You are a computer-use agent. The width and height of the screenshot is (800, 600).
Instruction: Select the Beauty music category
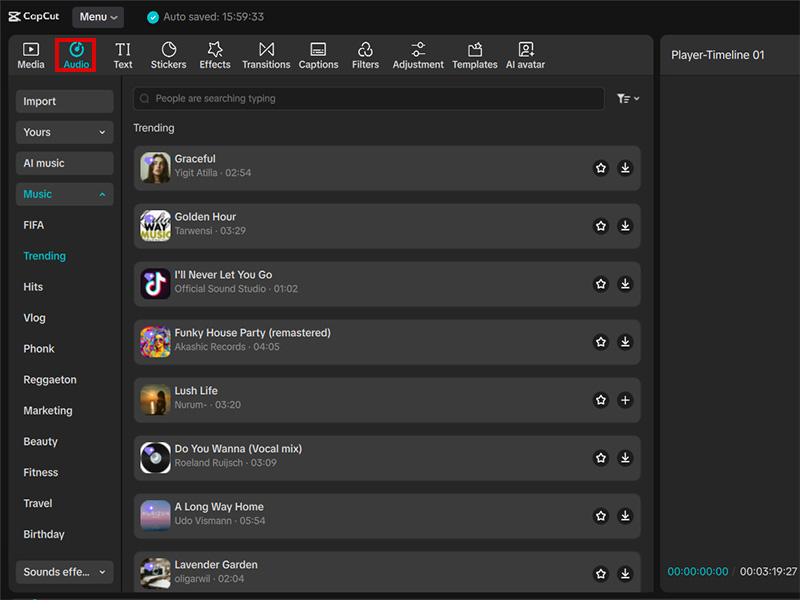tap(40, 442)
